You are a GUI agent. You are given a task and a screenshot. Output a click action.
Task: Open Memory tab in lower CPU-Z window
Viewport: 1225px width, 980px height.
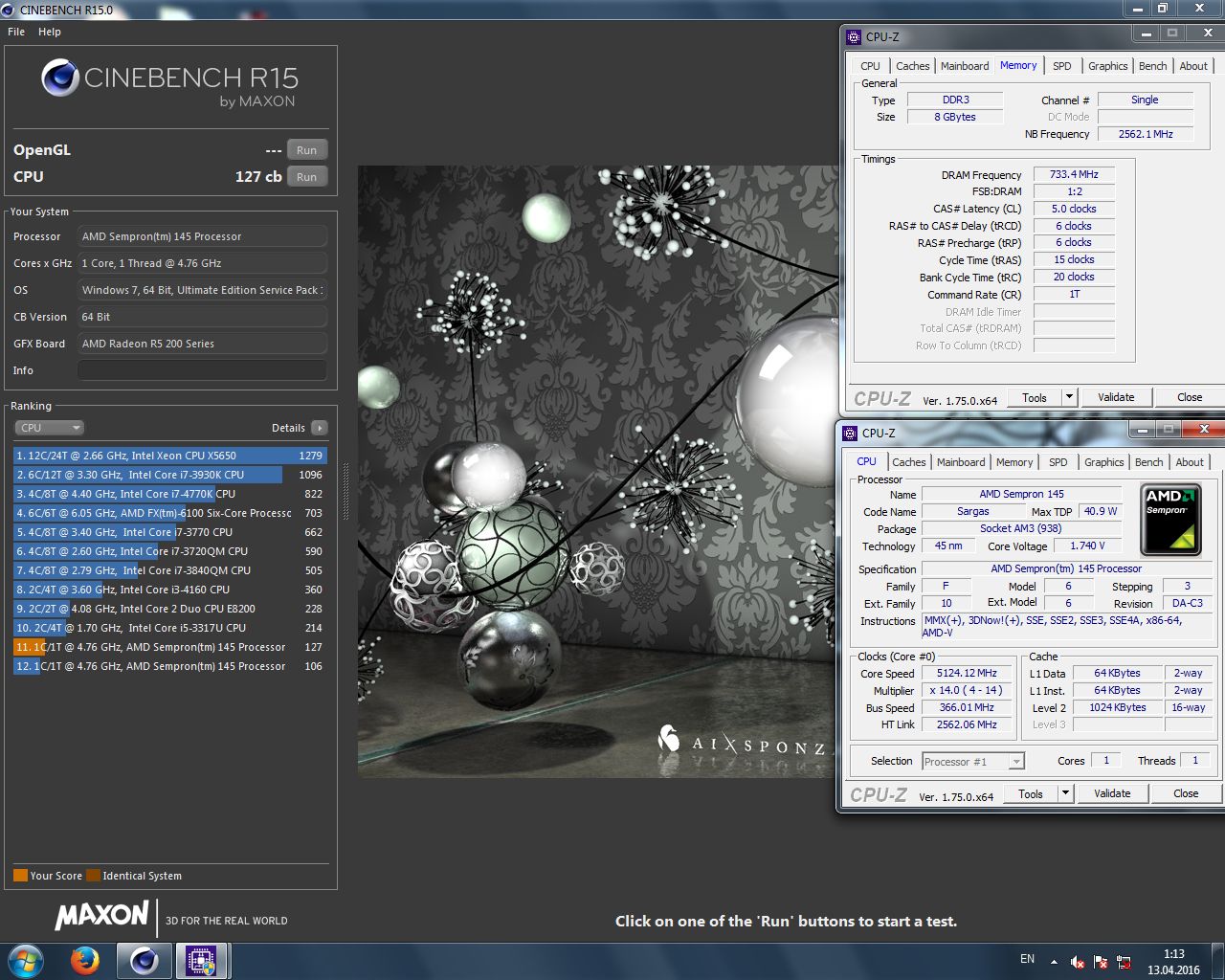pos(1014,462)
